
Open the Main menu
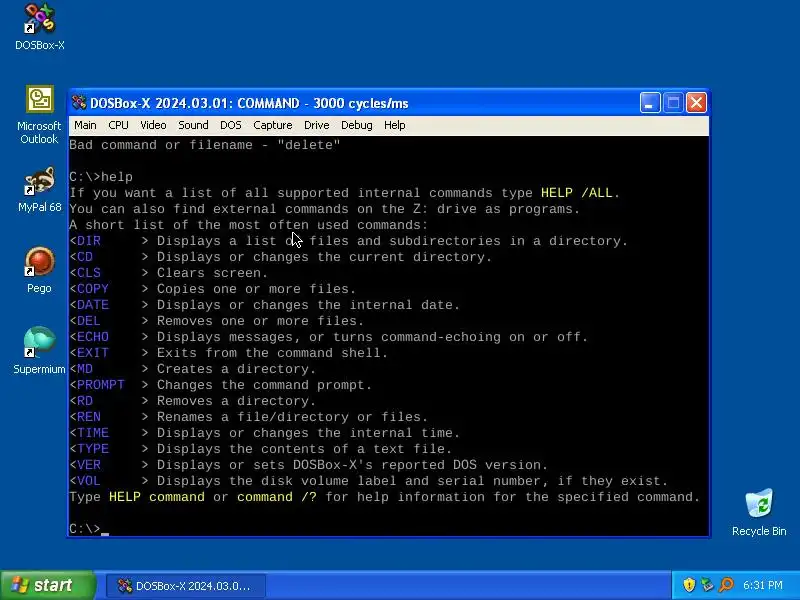click(x=85, y=125)
